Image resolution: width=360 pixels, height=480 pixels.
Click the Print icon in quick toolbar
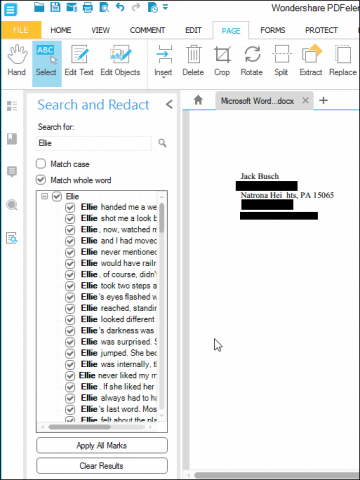[x=88, y=7]
